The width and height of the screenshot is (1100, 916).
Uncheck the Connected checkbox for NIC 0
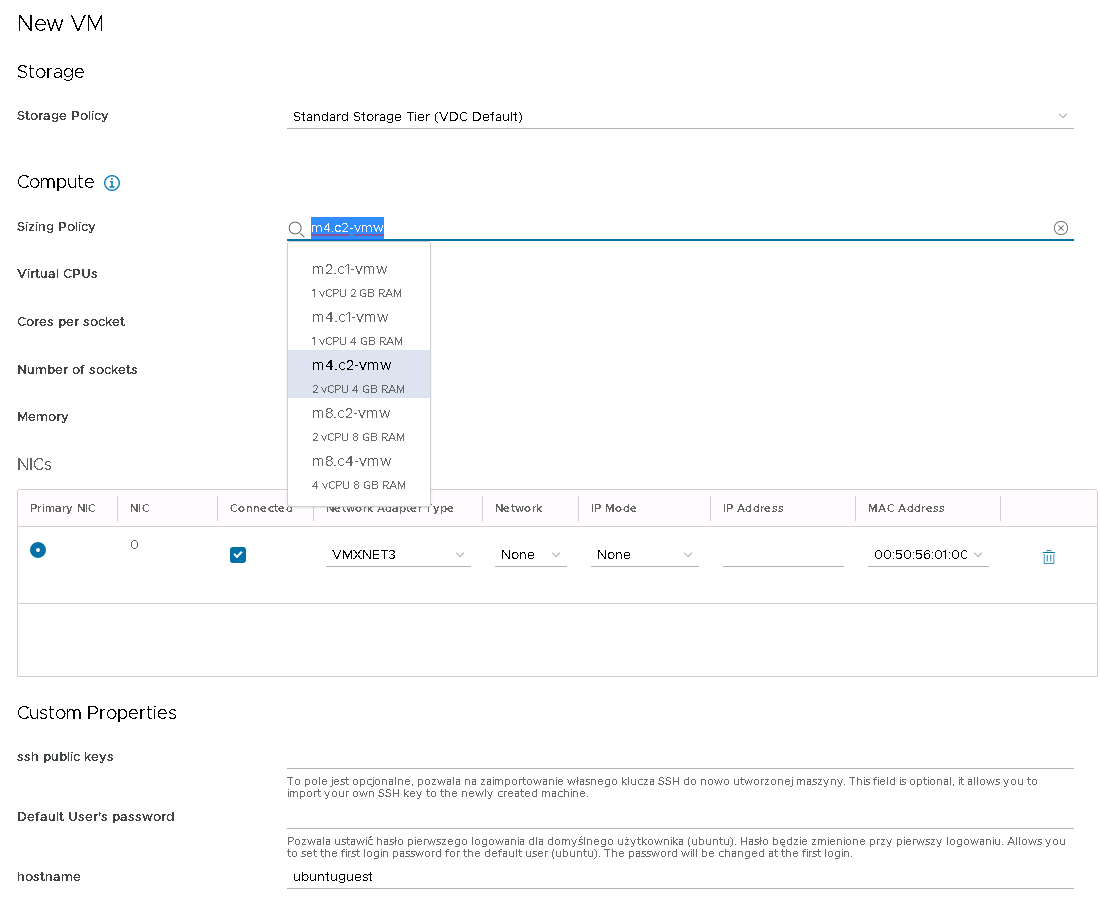(x=238, y=555)
